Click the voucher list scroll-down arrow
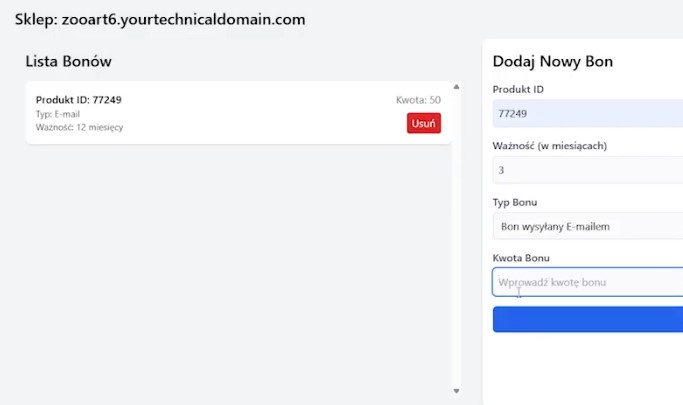The width and height of the screenshot is (683, 405). click(457, 391)
